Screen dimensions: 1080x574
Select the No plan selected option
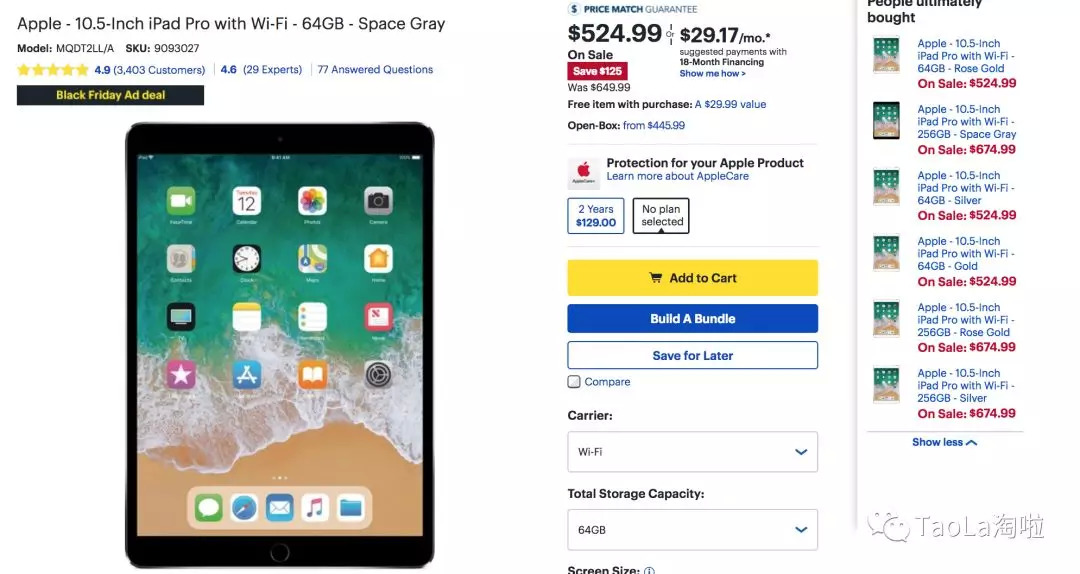661,216
